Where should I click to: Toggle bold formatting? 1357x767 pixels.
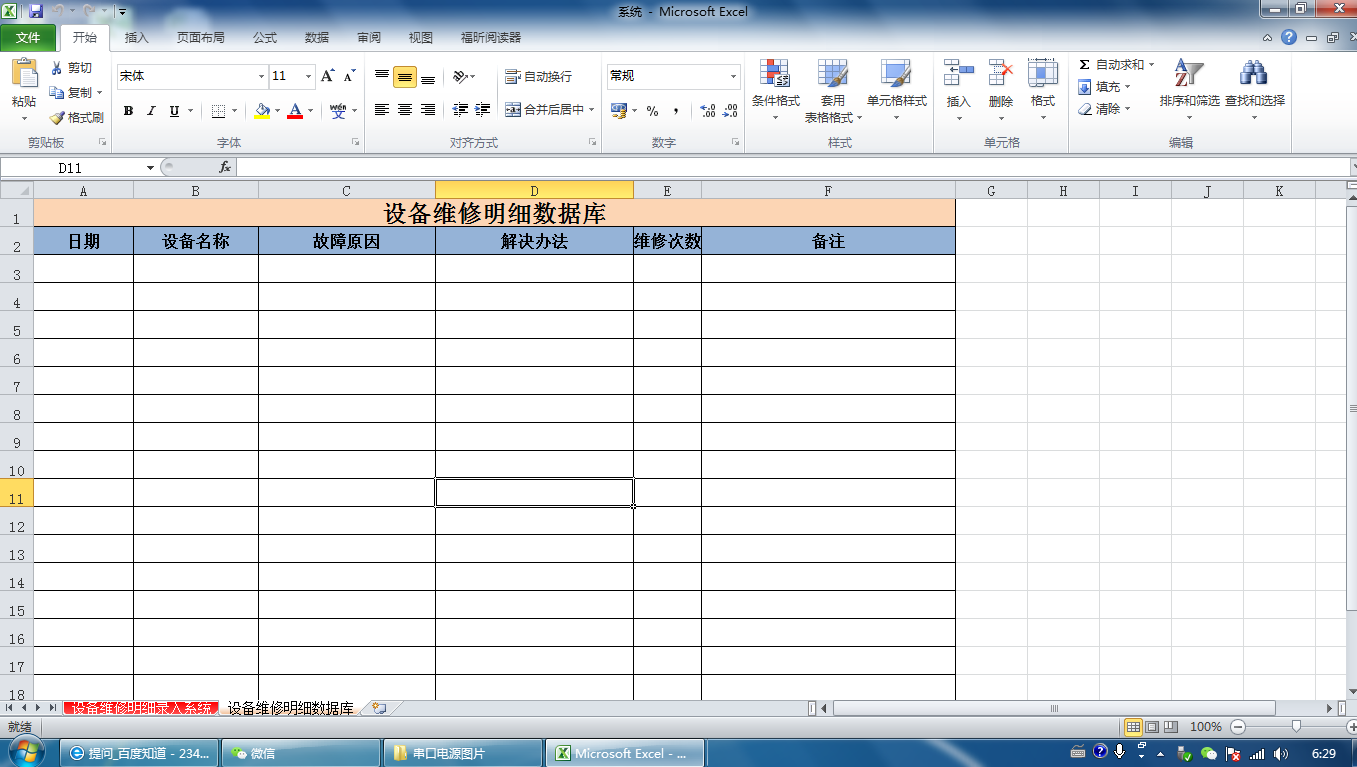[x=128, y=110]
